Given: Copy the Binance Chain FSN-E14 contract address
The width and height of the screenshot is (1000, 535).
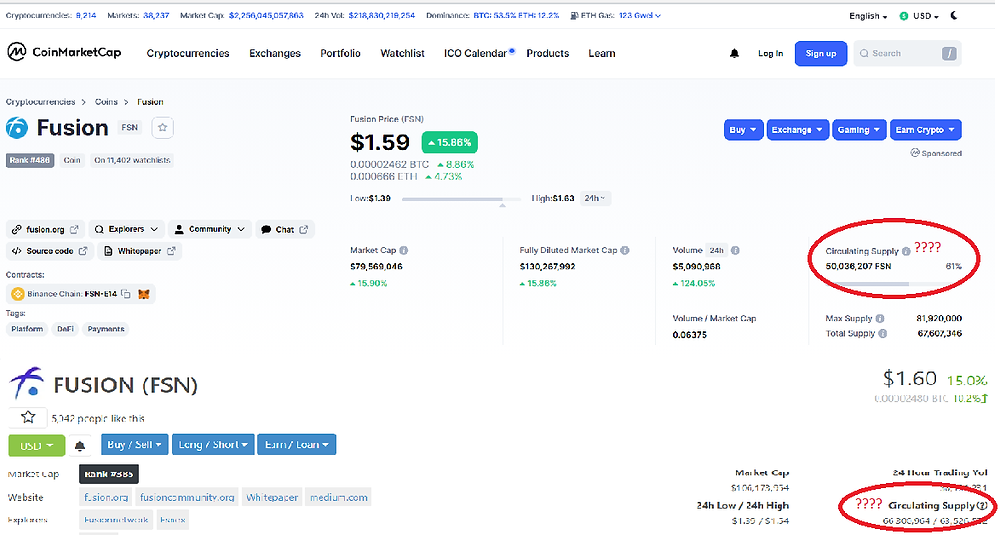Looking at the screenshot, I should point(126,294).
